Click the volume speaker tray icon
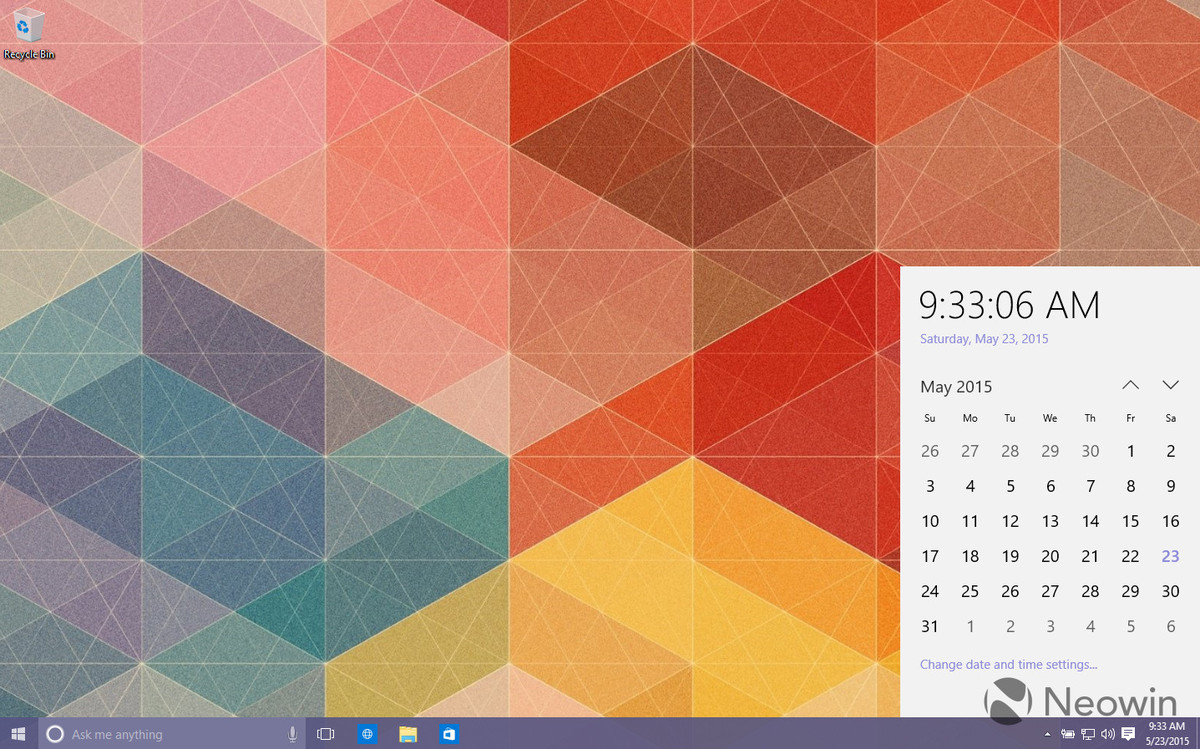 pyautogui.click(x=1107, y=735)
